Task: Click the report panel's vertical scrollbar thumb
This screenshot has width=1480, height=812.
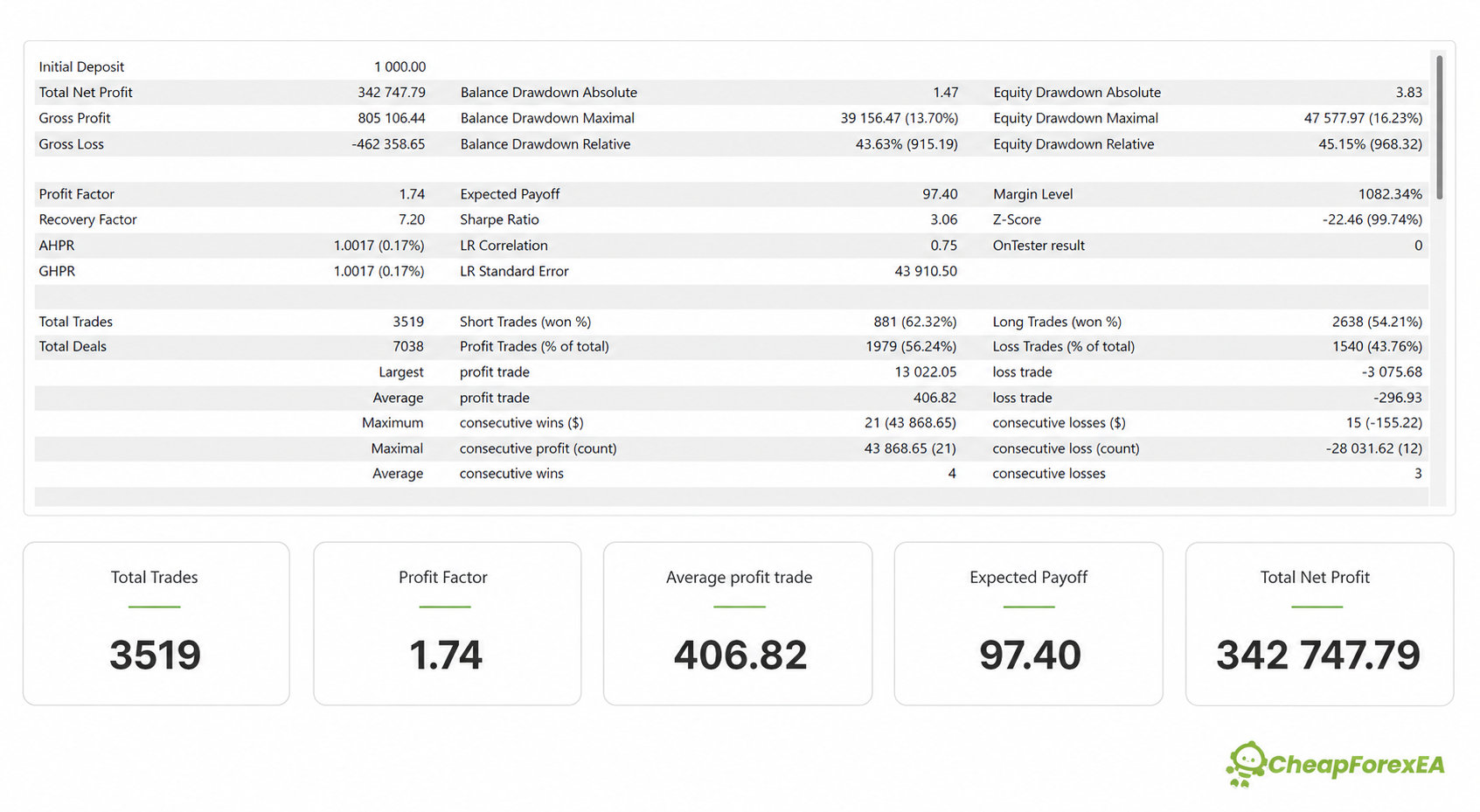Action: [x=1439, y=128]
